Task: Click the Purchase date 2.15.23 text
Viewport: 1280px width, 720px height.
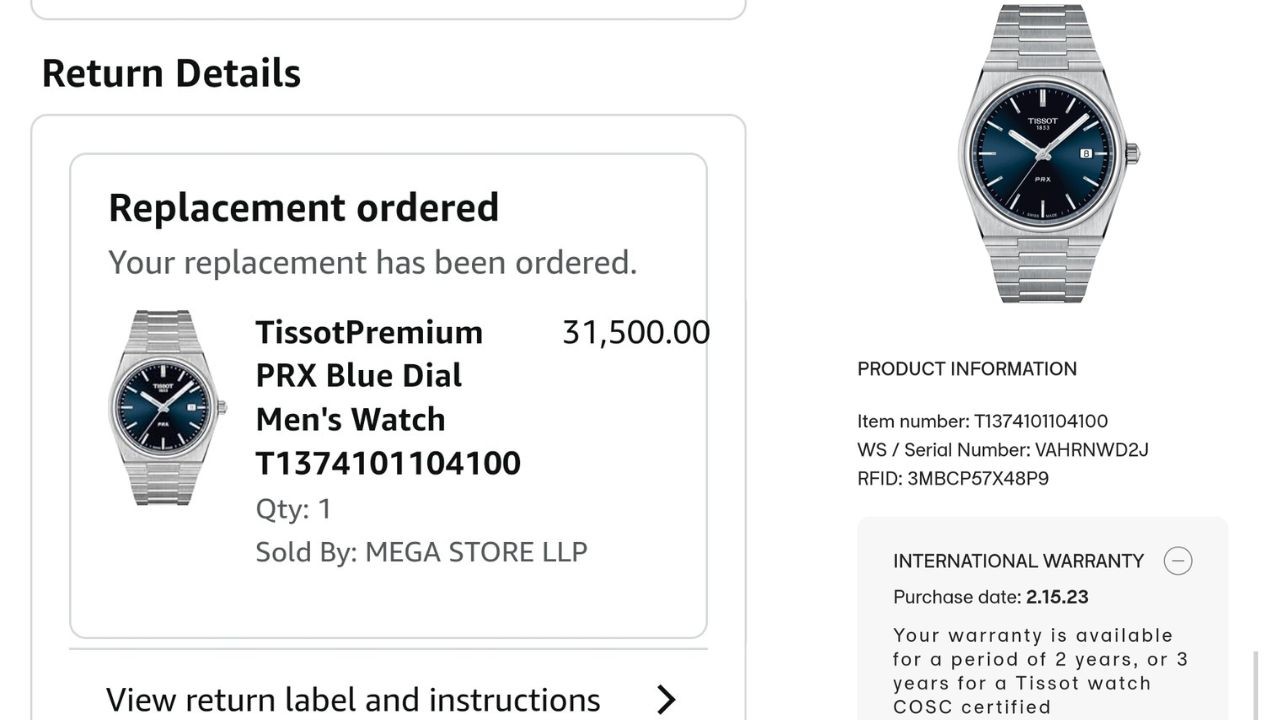Action: (x=990, y=597)
